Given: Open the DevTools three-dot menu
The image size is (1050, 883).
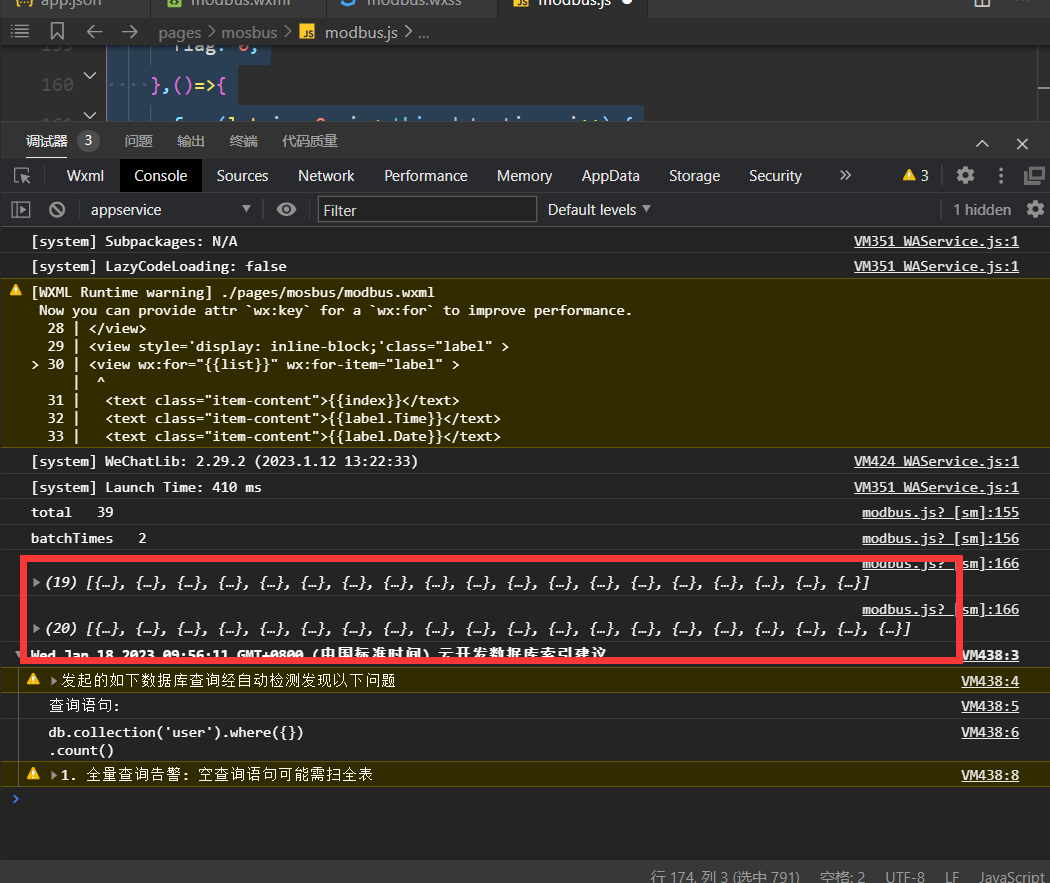Looking at the screenshot, I should pyautogui.click(x=1001, y=175).
